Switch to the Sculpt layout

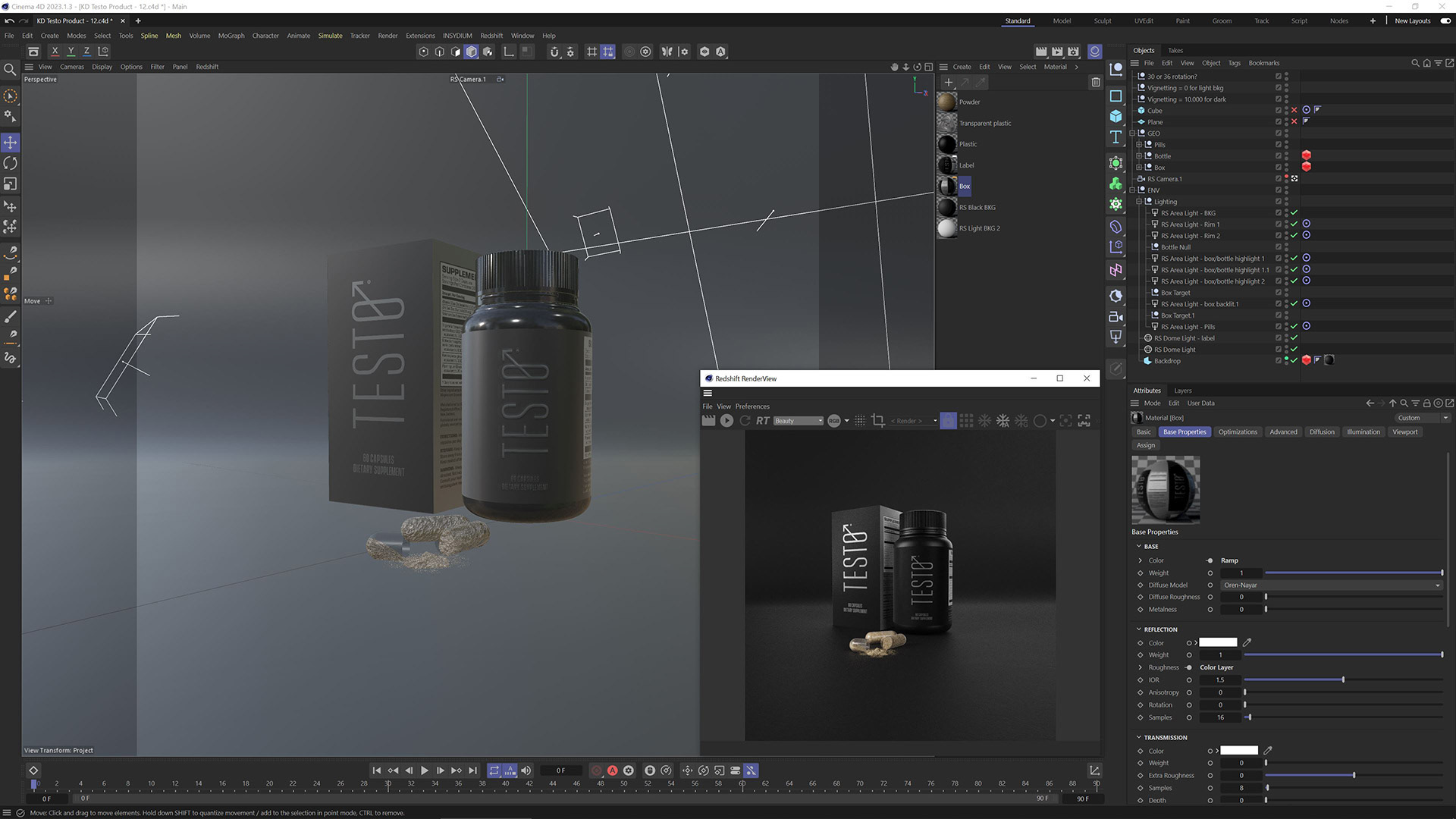pyautogui.click(x=1103, y=21)
